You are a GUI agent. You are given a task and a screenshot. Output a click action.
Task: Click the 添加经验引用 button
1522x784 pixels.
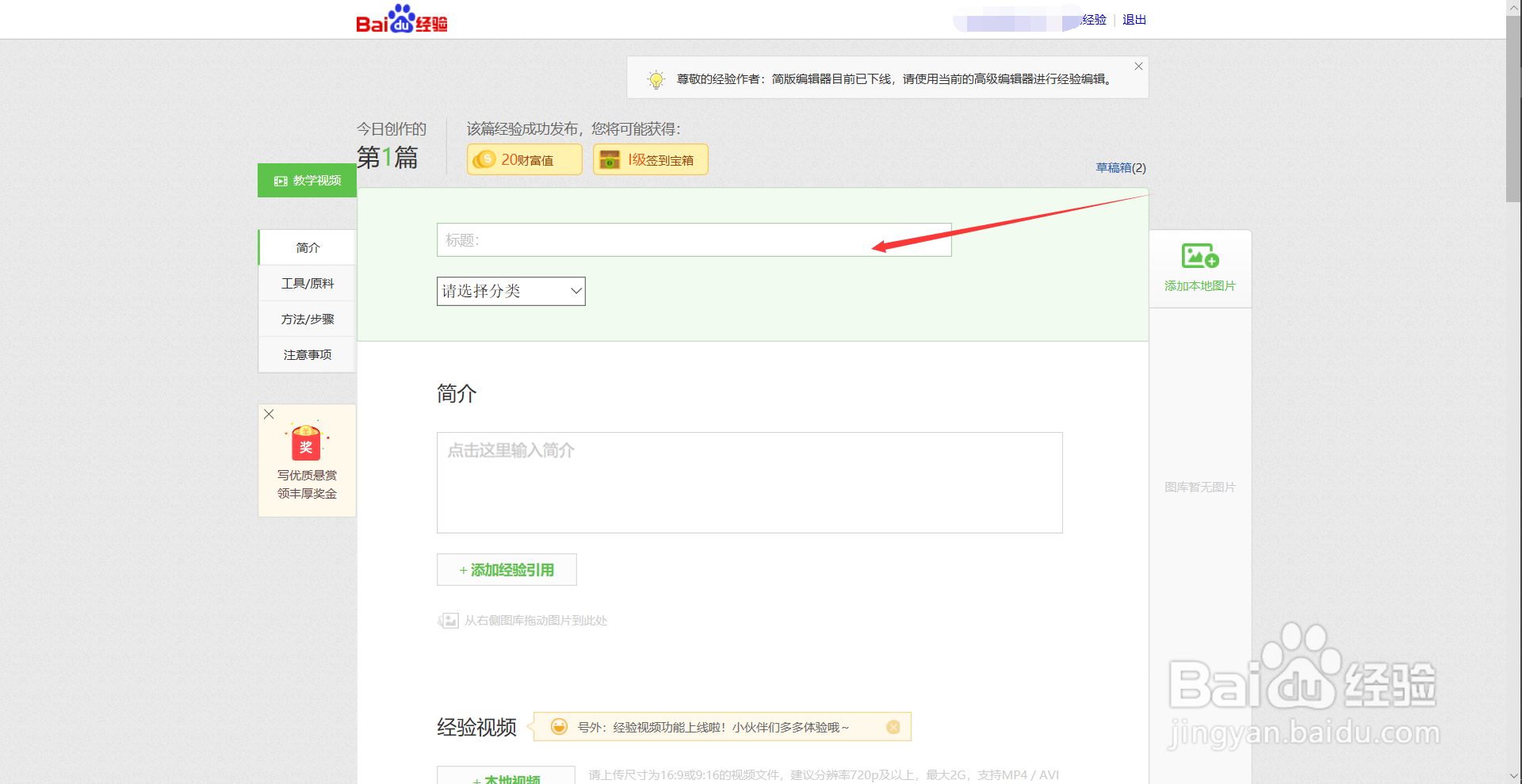tap(506, 569)
